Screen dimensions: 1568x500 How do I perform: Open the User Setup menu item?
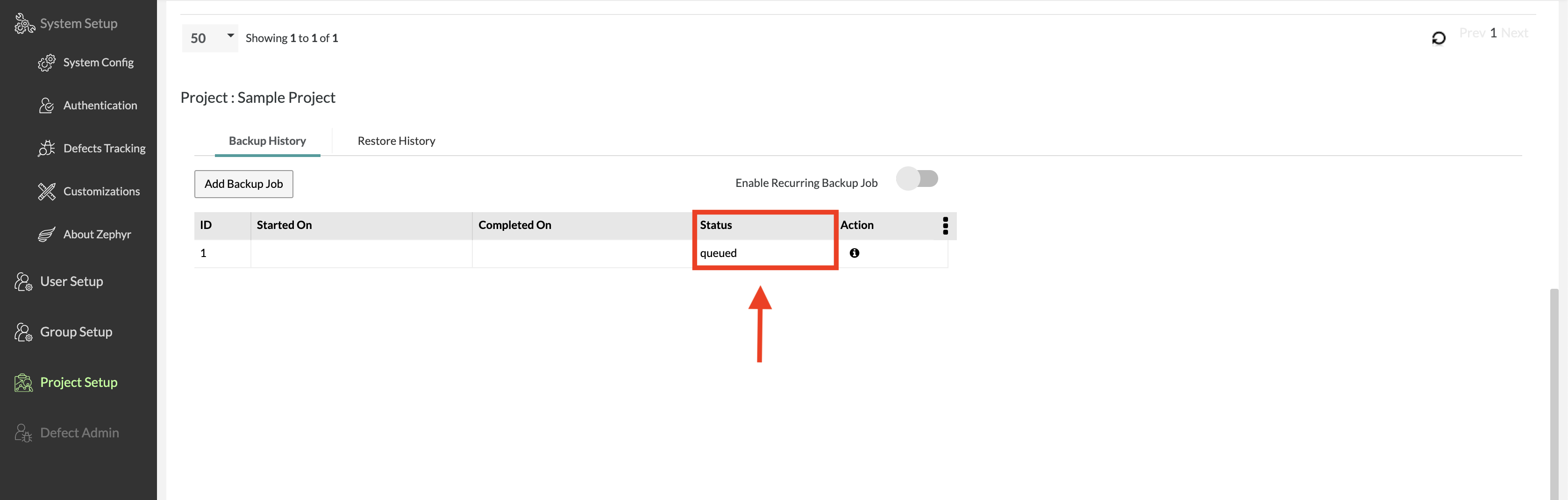(x=71, y=282)
